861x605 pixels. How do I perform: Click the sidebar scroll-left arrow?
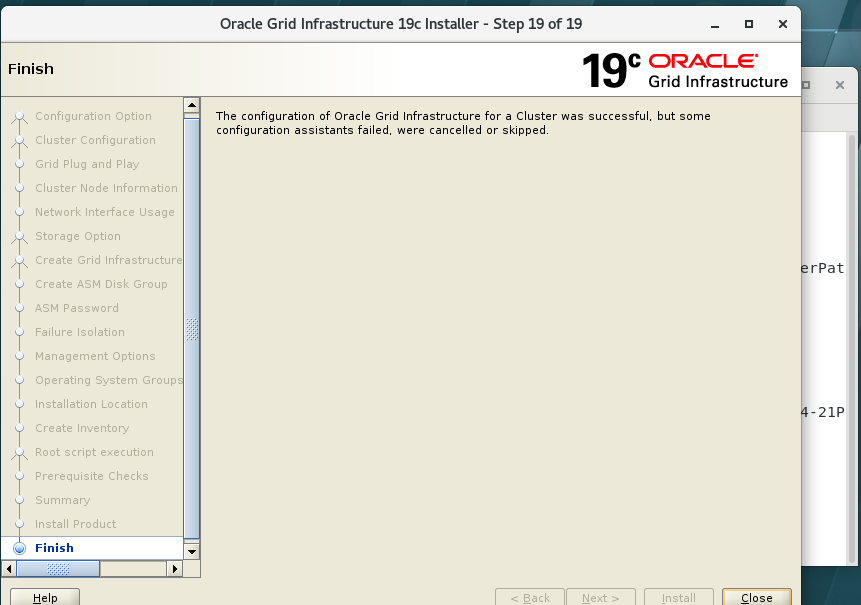[9, 569]
